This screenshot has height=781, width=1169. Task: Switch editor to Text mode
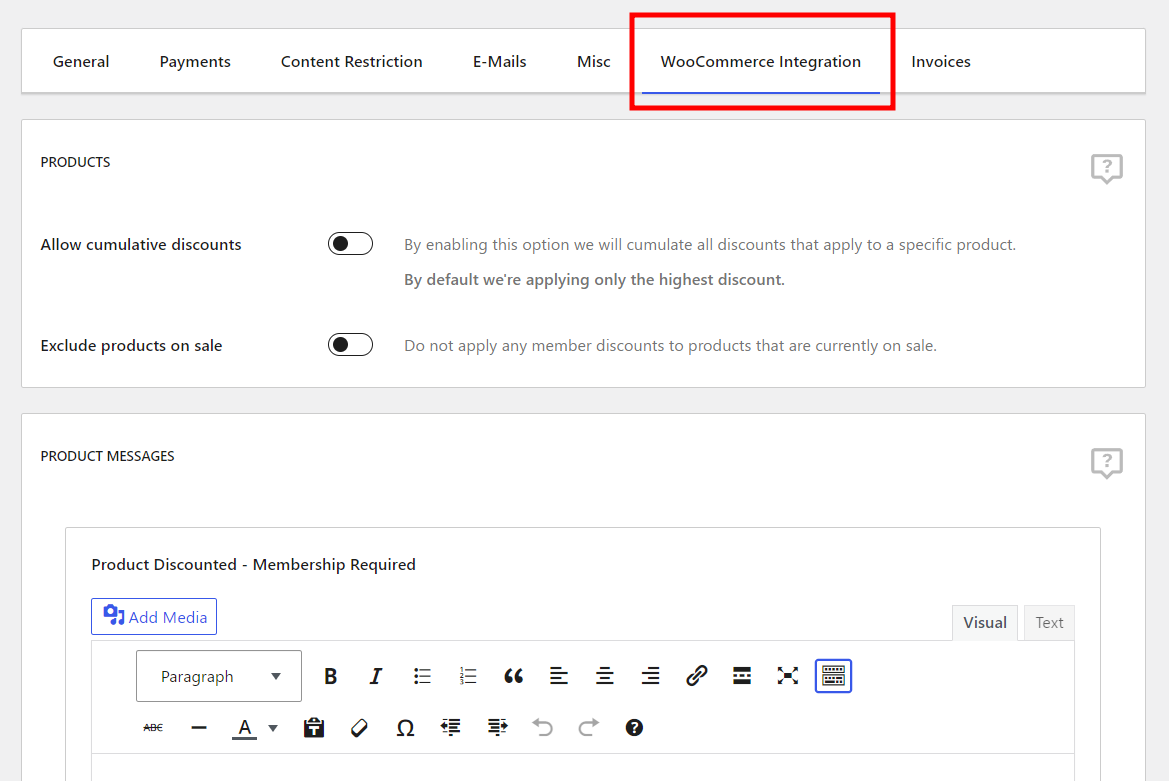pyautogui.click(x=1049, y=623)
